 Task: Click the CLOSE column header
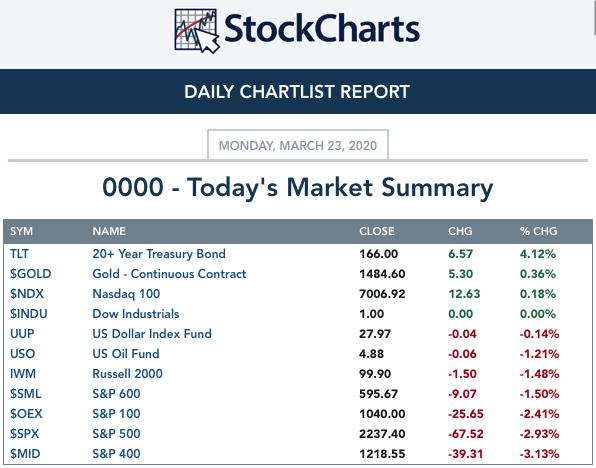tap(377, 231)
